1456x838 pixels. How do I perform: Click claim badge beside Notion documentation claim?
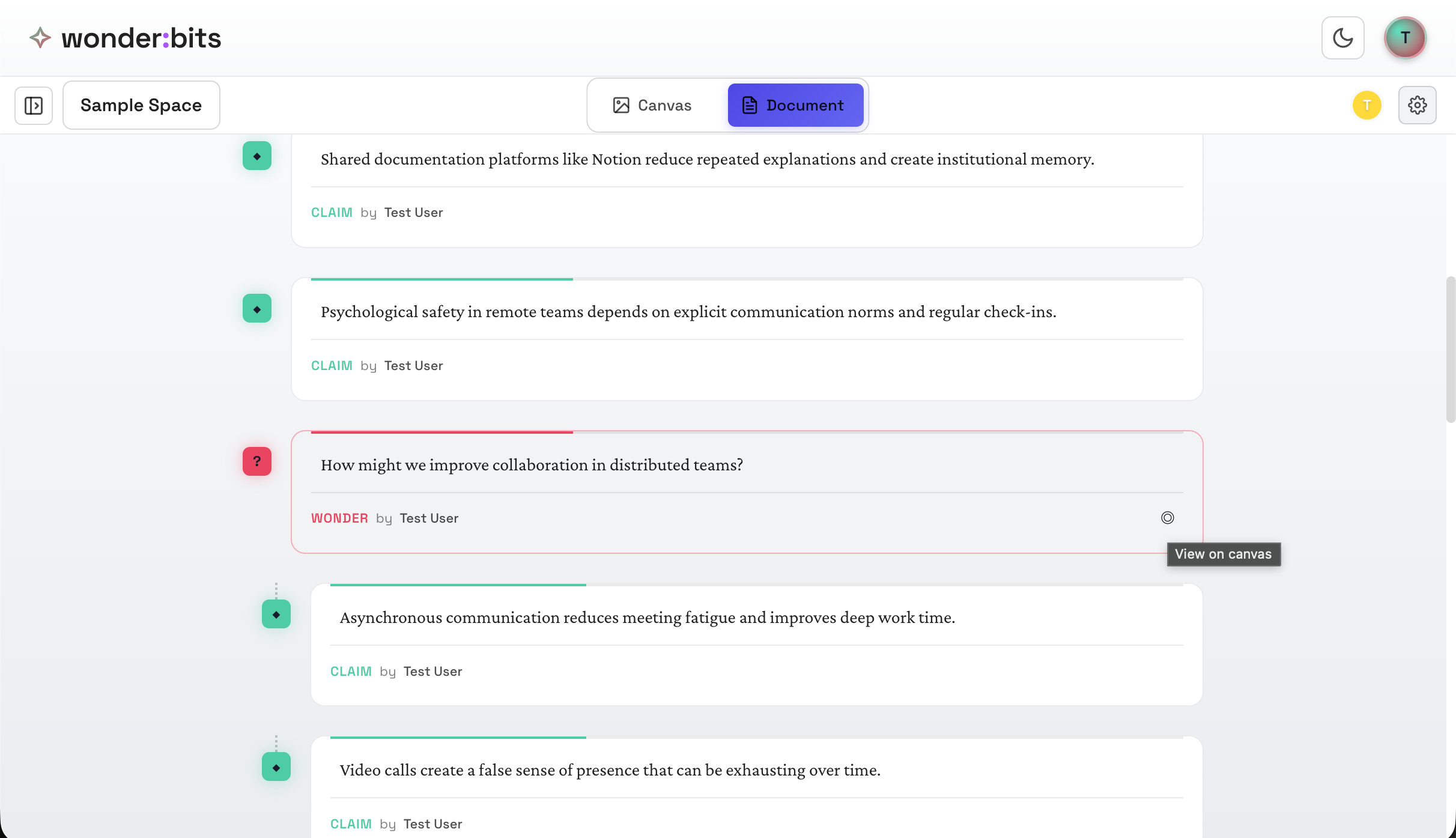click(257, 156)
